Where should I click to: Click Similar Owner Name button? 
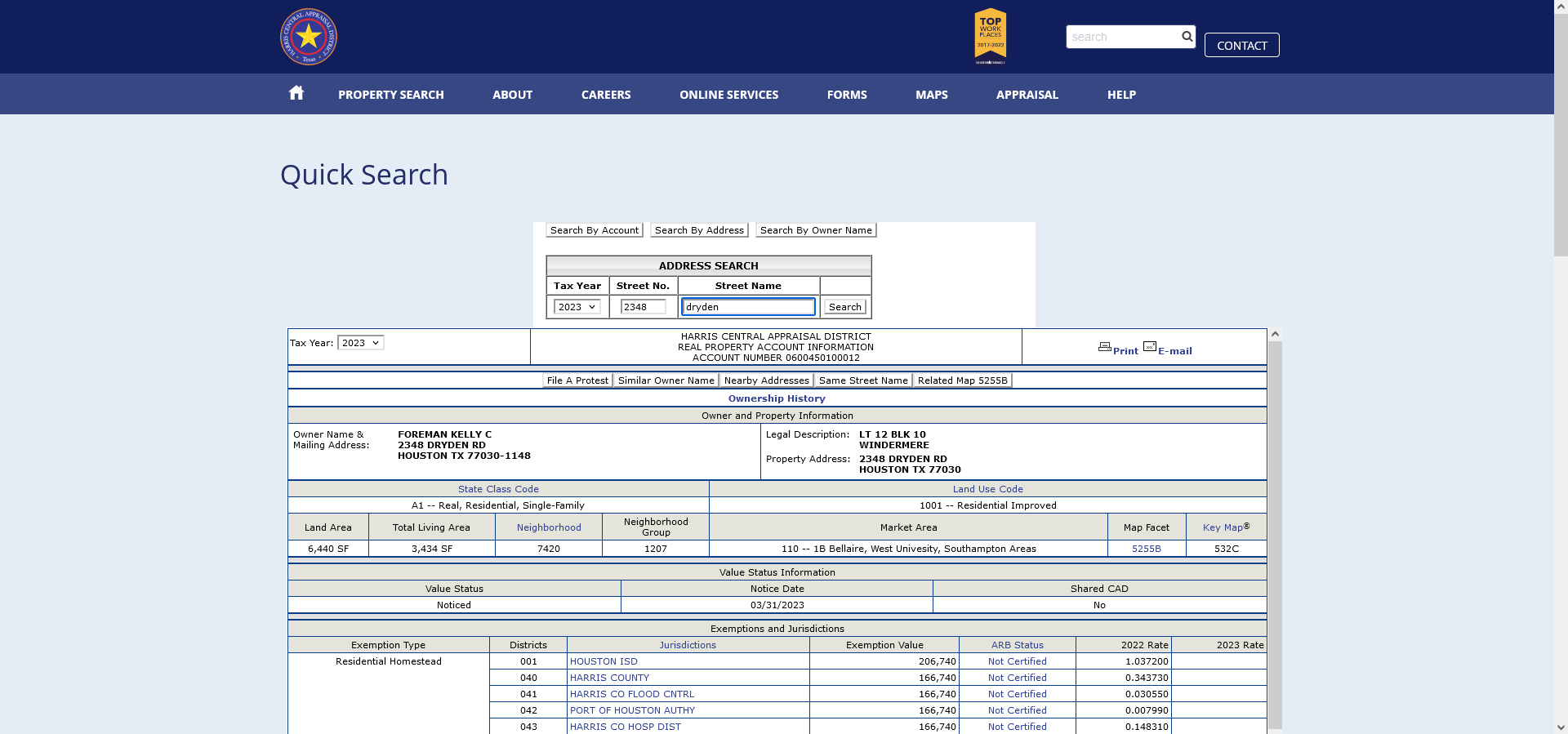(x=666, y=380)
